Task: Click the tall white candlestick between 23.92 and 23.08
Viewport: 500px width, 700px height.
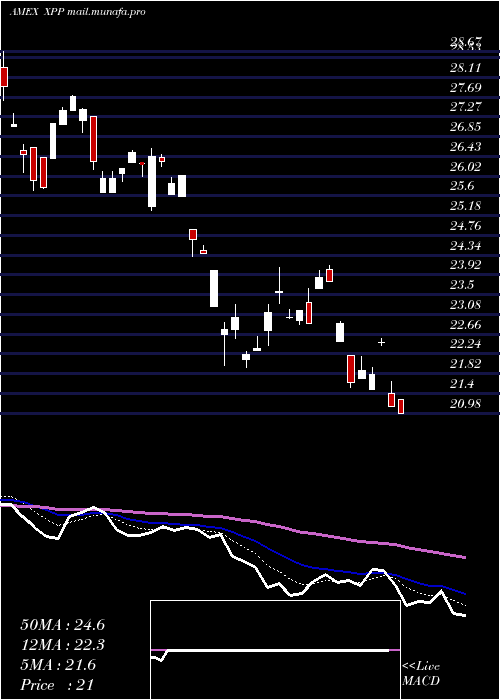Action: [214, 288]
